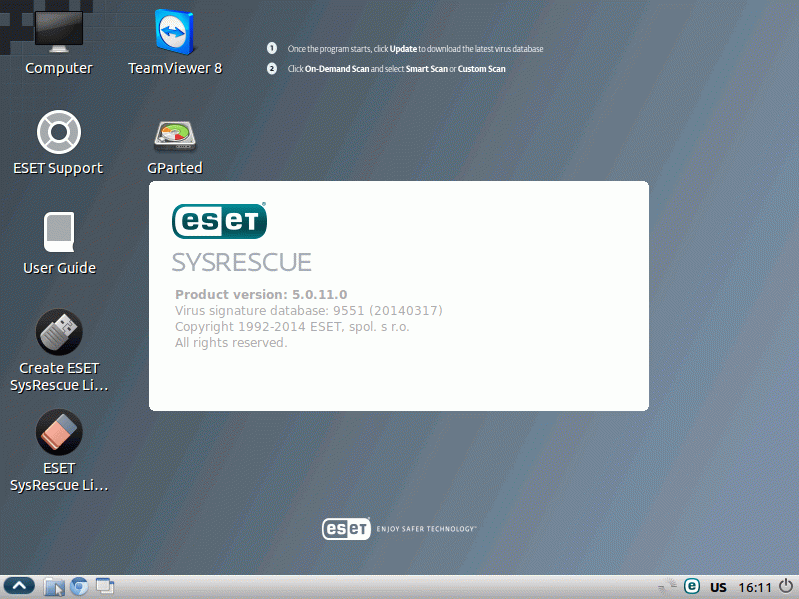Open ESET SysRescue eraser icon
This screenshot has height=599, width=799.
click(x=59, y=432)
